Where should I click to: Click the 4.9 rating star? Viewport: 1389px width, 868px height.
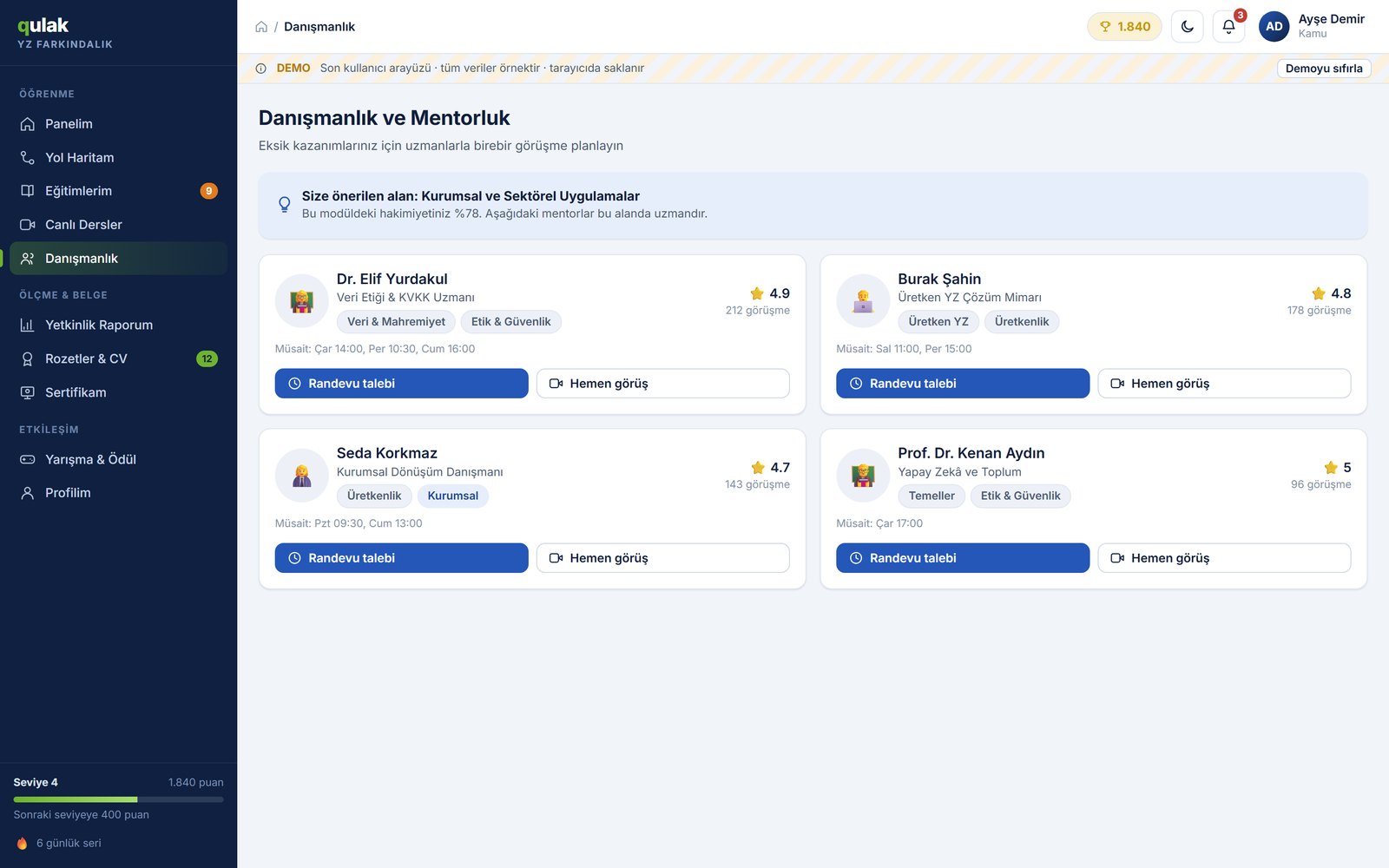[x=757, y=293]
